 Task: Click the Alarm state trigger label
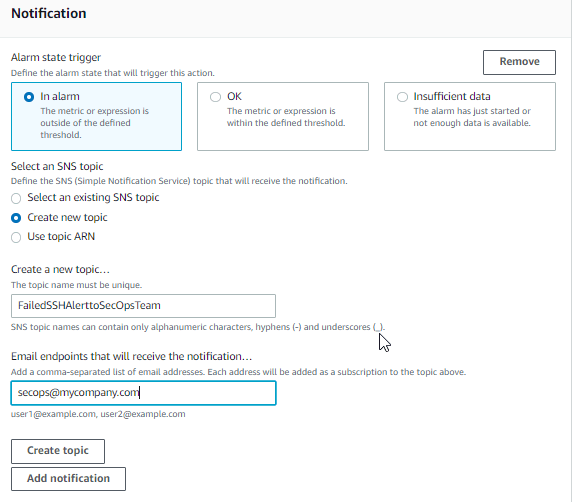(x=56, y=57)
